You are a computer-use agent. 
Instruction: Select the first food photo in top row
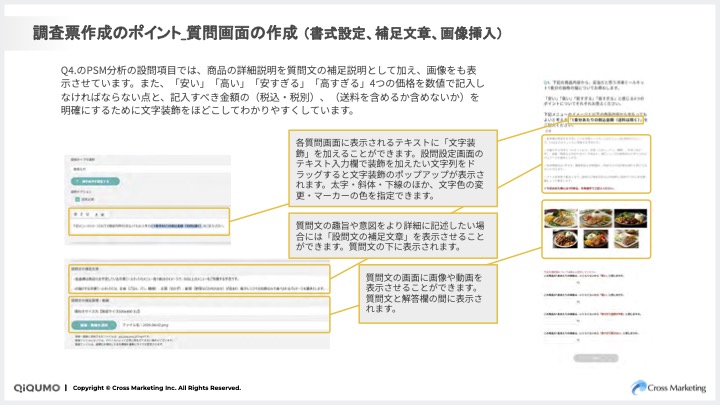pos(561,218)
